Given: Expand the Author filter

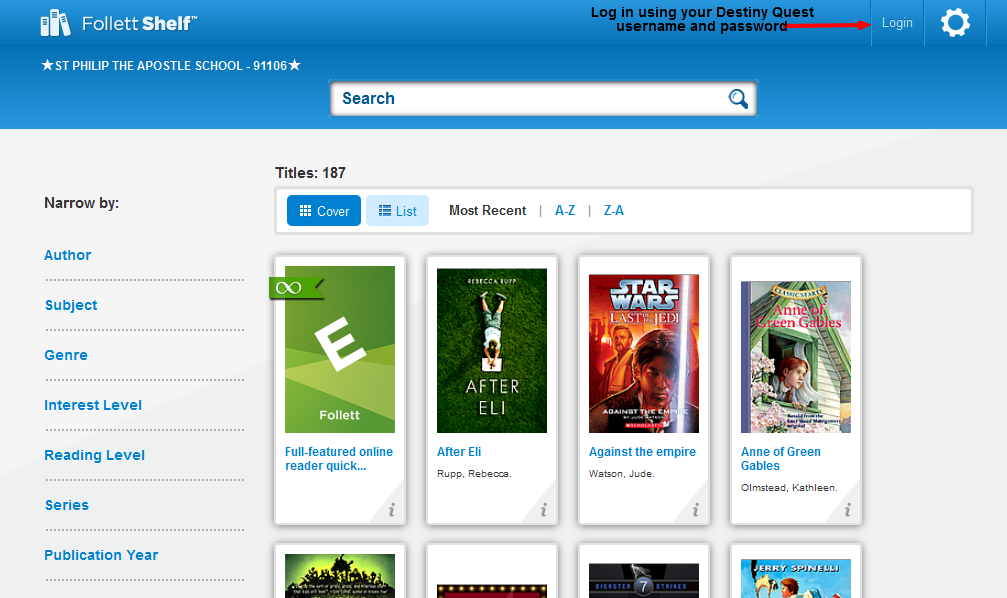Looking at the screenshot, I should [x=68, y=255].
